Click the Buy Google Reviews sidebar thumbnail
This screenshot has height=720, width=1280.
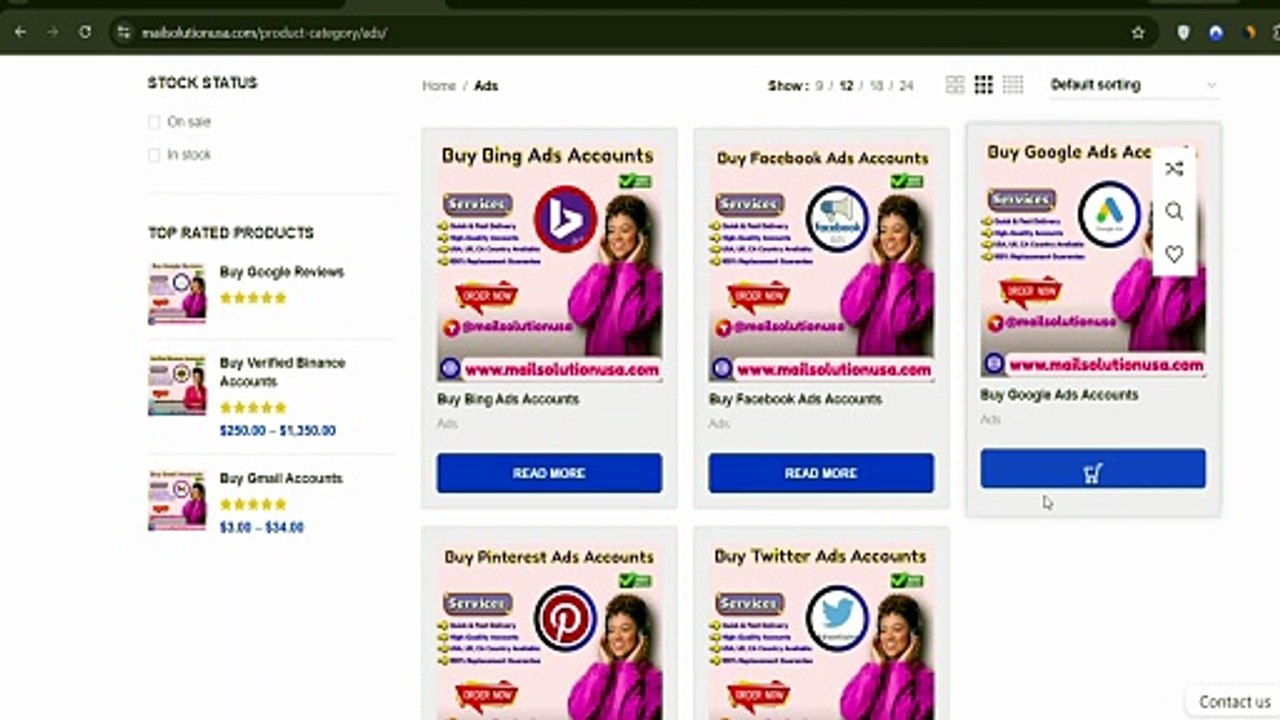[x=177, y=294]
